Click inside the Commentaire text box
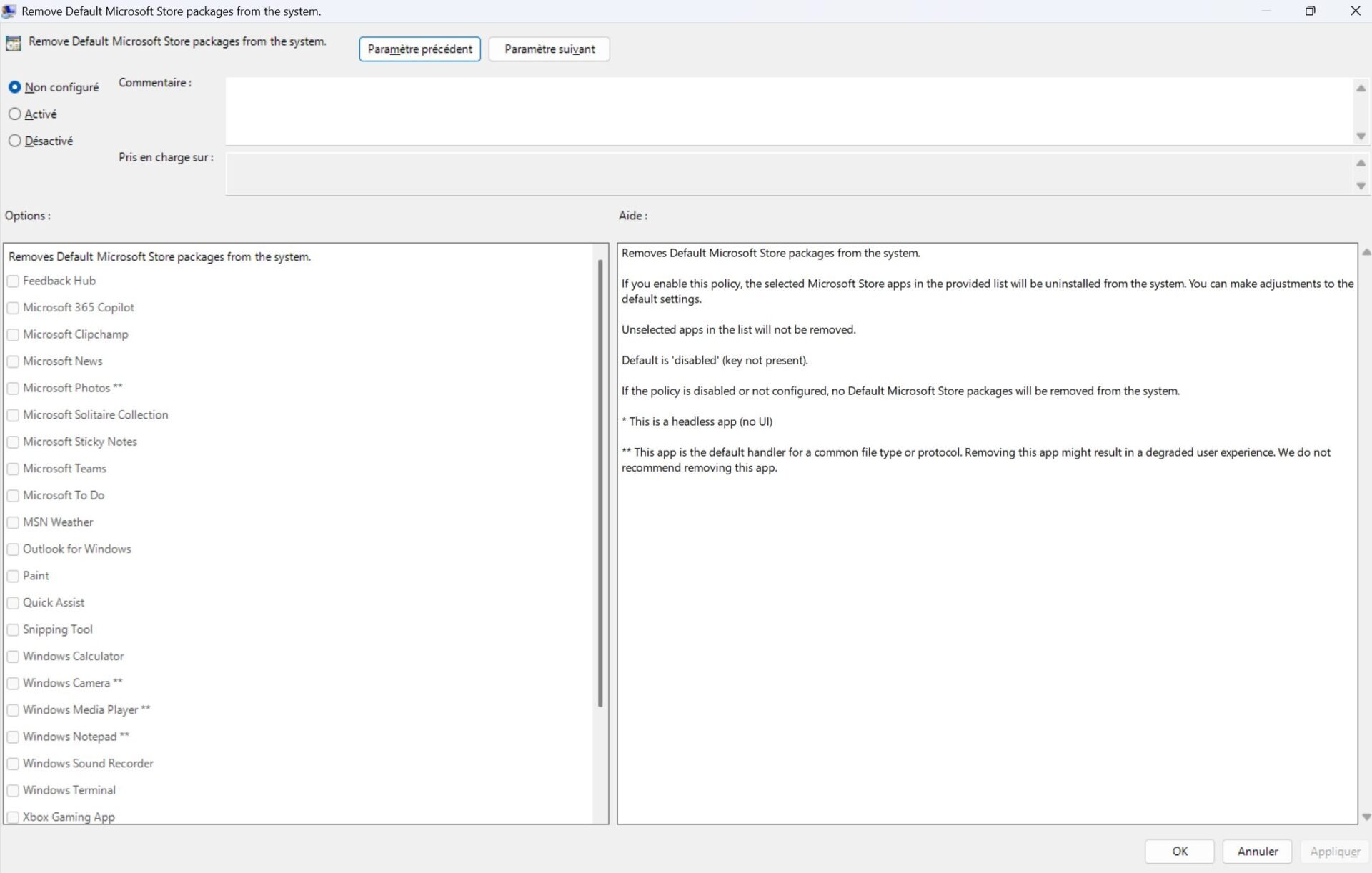This screenshot has width=1372, height=873. (x=789, y=111)
